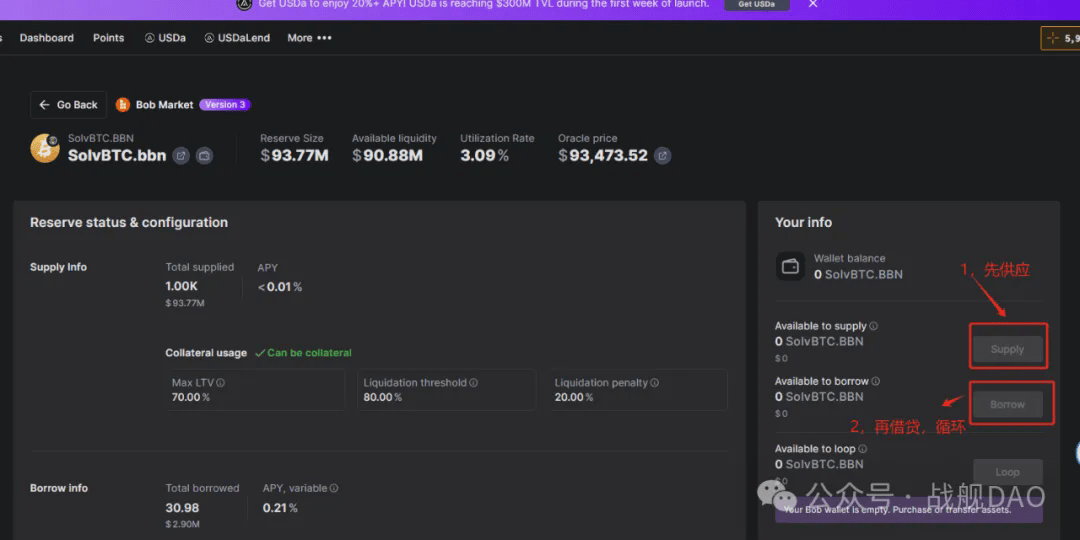Open the oracle price external link icon
The width and height of the screenshot is (1080, 540).
point(662,156)
